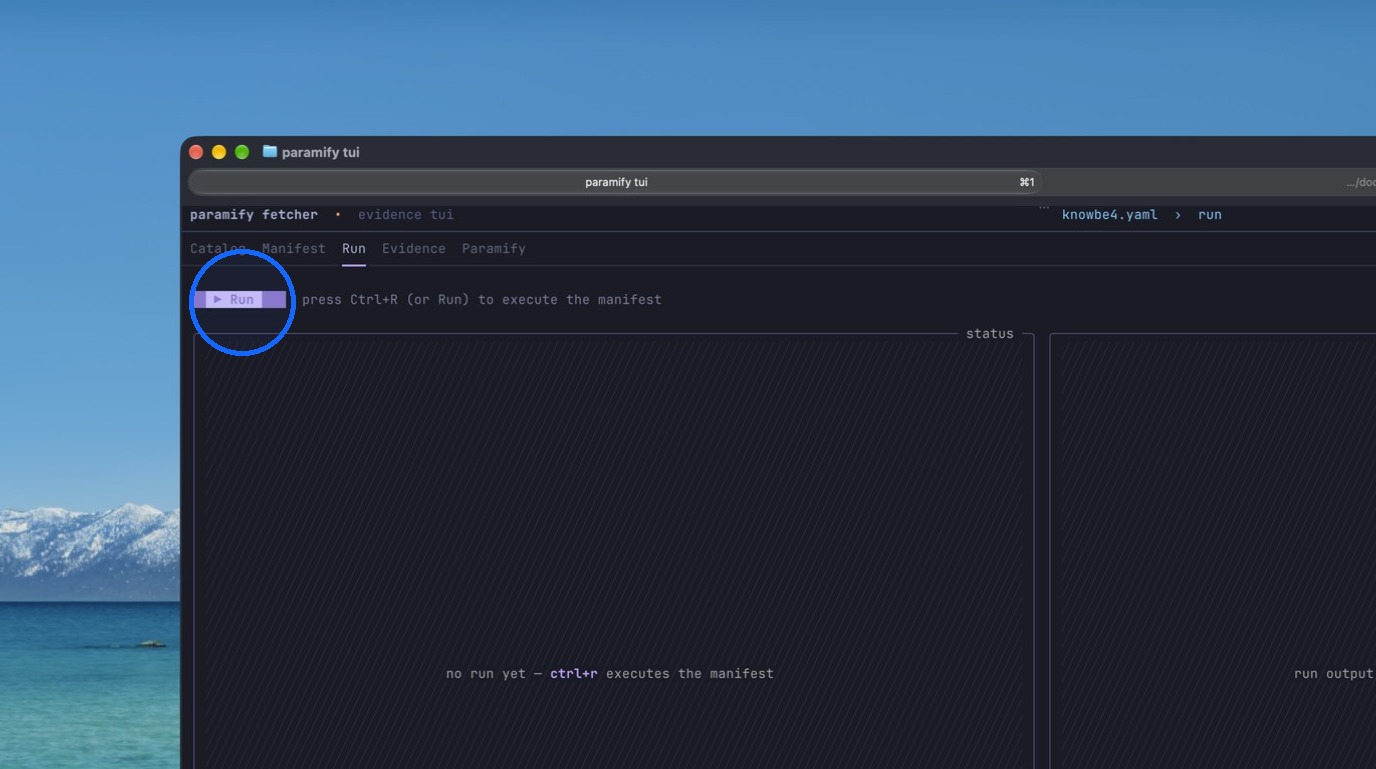The image size is (1376, 769).
Task: Click the 'paramify fetcher' header text
Action: pyautogui.click(x=254, y=214)
